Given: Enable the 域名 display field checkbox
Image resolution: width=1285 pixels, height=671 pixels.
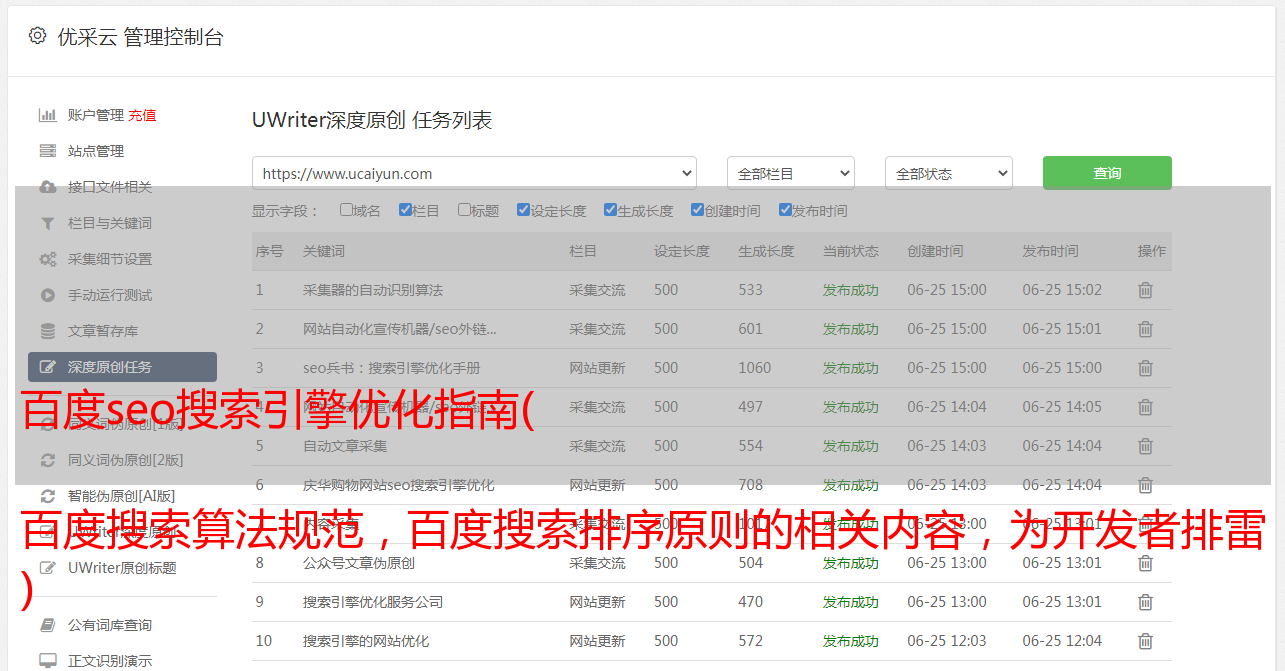Looking at the screenshot, I should [346, 210].
